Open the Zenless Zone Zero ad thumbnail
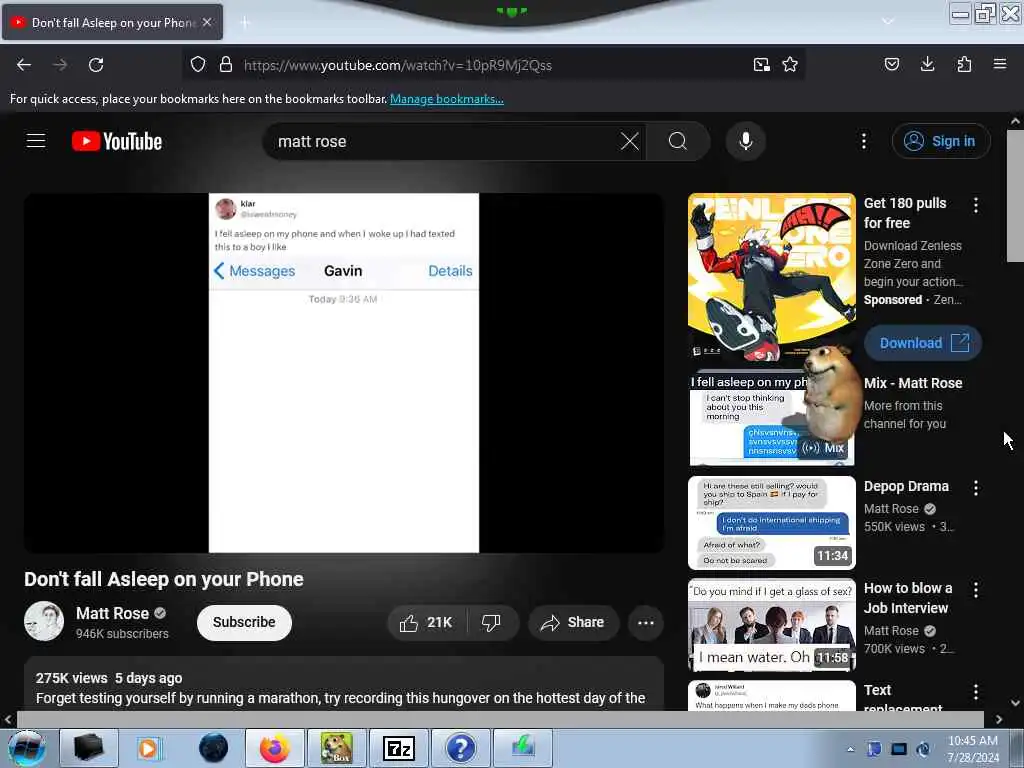This screenshot has width=1024, height=768. 771,277
